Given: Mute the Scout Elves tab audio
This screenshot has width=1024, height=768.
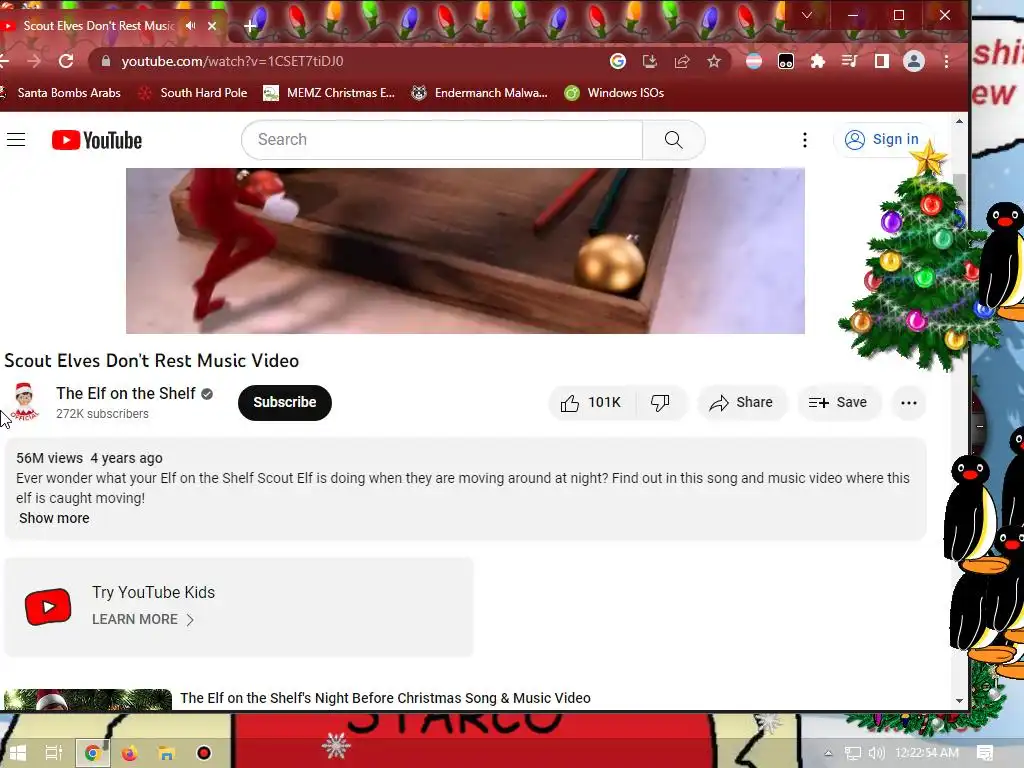Looking at the screenshot, I should coord(190,25).
